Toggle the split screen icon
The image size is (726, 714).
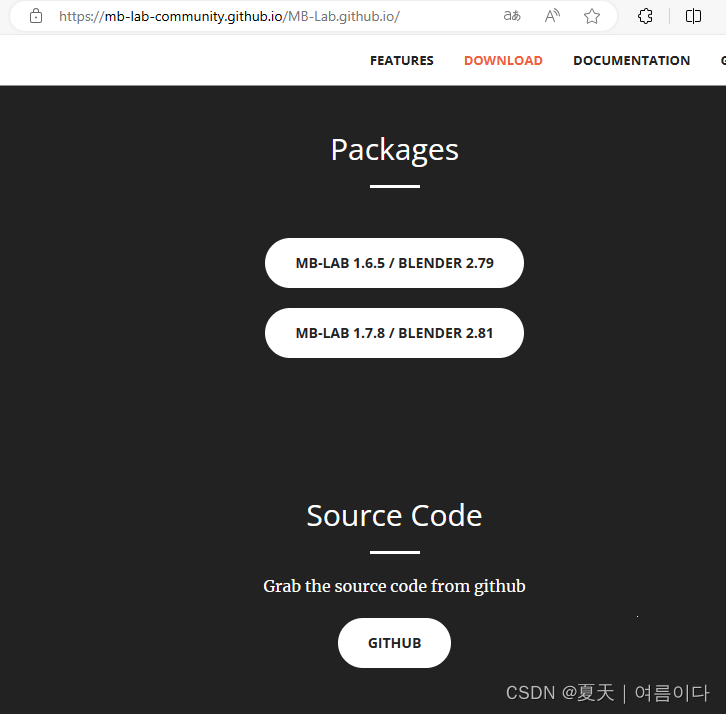693,16
